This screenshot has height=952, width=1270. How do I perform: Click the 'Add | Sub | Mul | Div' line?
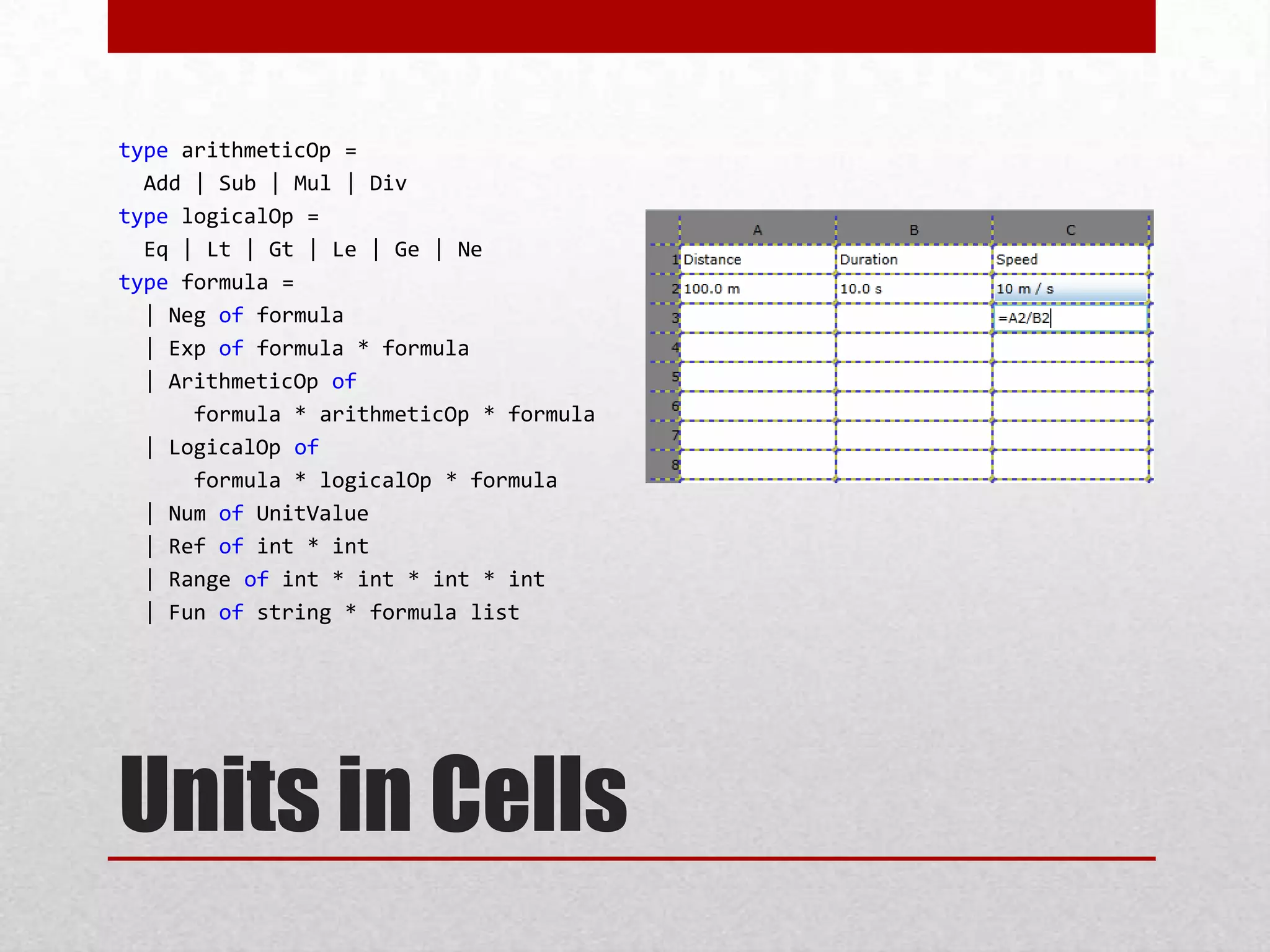275,183
